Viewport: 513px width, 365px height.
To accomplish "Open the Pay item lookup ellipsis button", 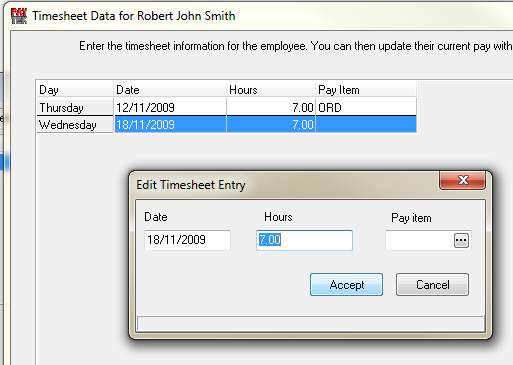I will pyautogui.click(x=461, y=240).
